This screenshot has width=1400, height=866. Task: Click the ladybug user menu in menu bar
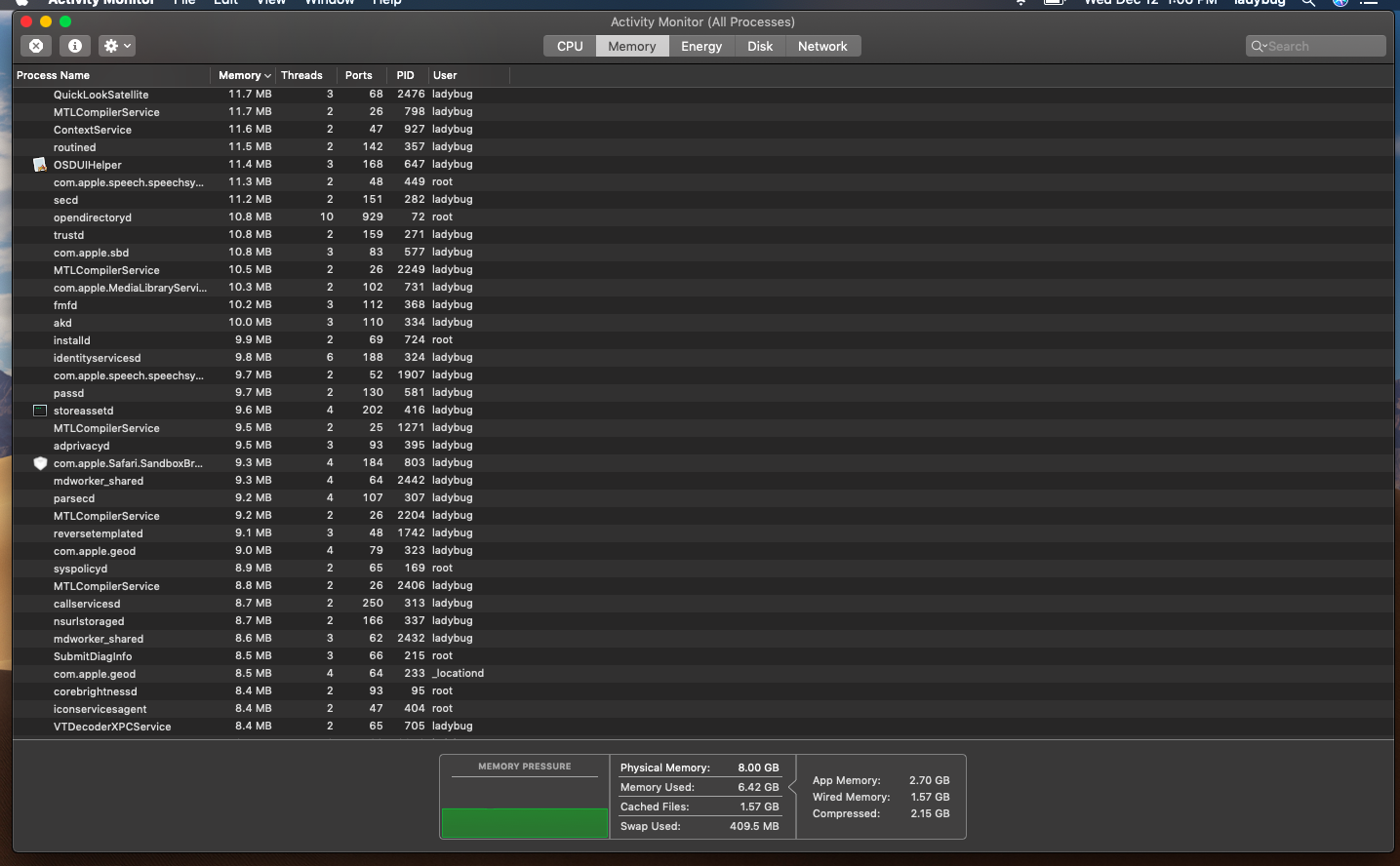[x=1260, y=3]
